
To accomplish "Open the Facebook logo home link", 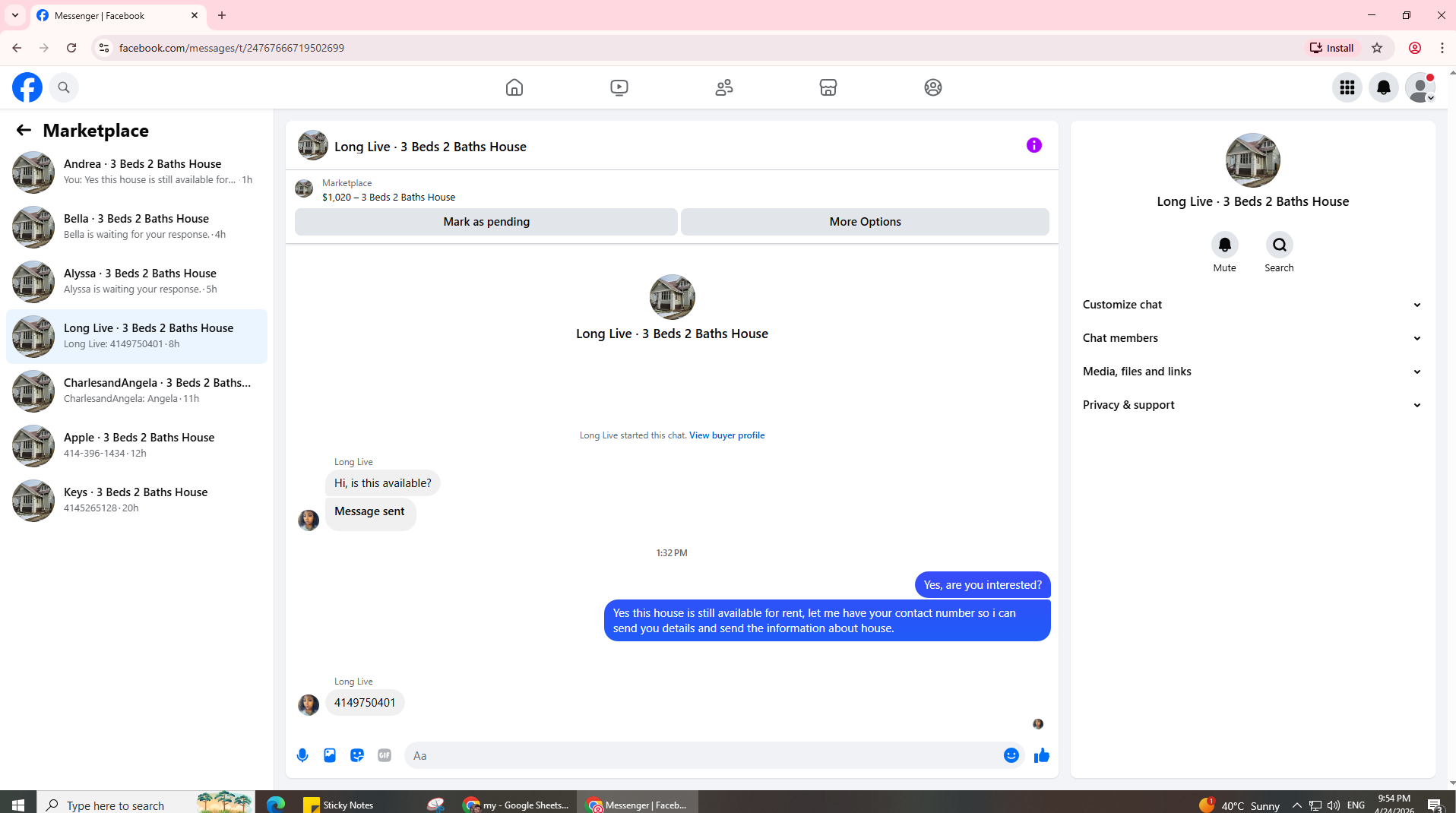I will (27, 87).
